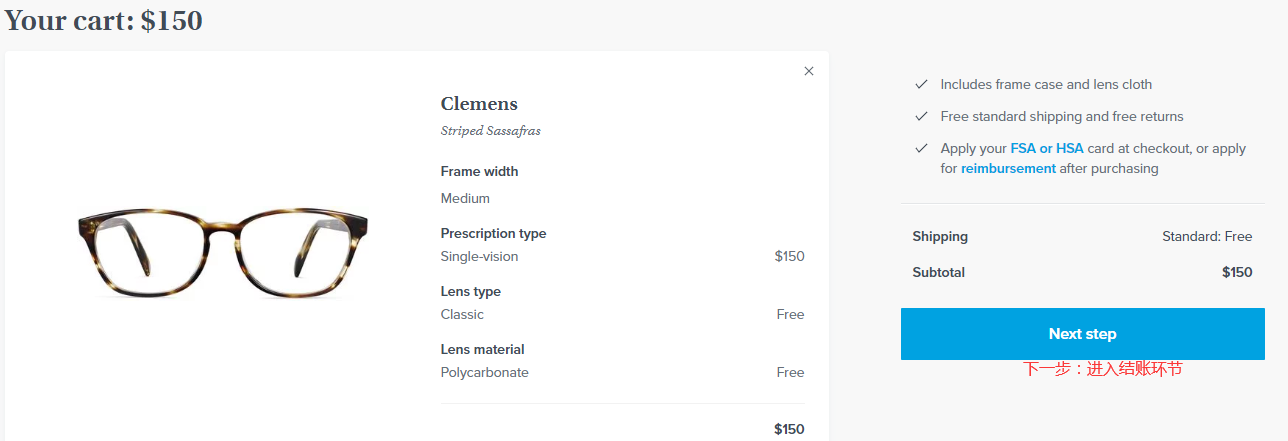Click the Lens material label
Viewport: 1288px width, 441px height.
482,350
